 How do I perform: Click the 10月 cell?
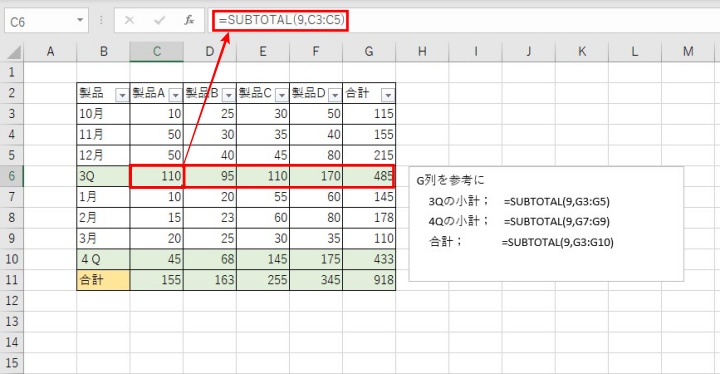coord(103,113)
